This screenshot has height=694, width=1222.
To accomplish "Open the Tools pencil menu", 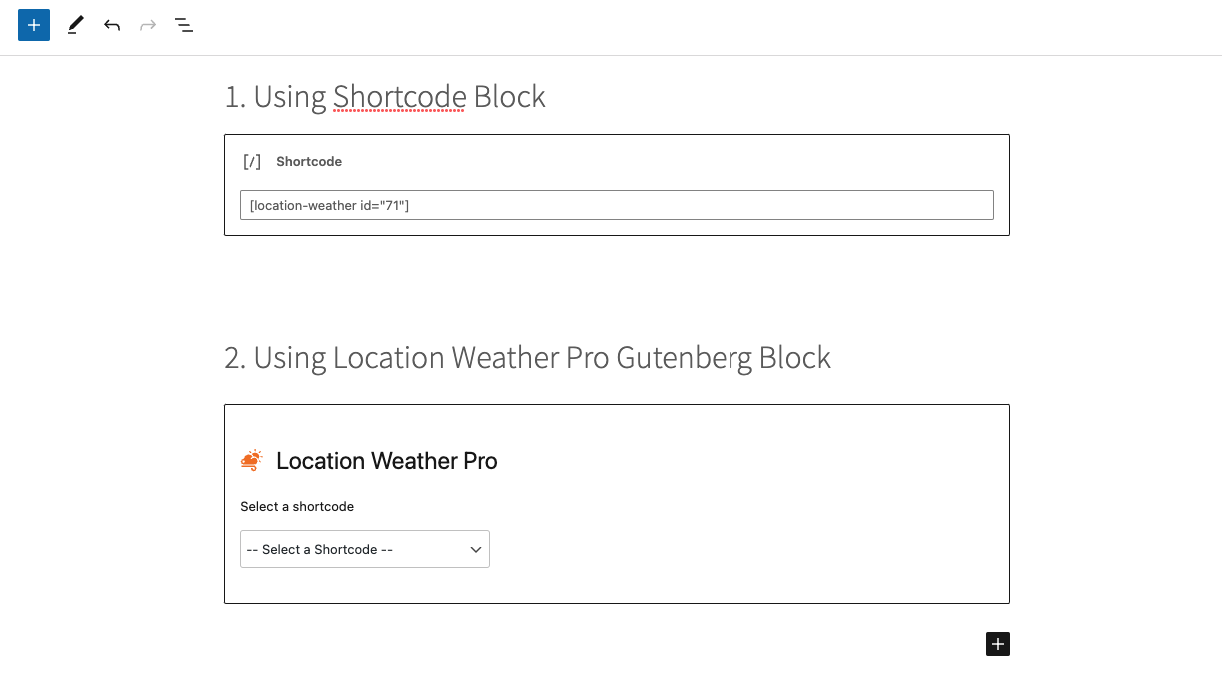I will click(x=75, y=25).
